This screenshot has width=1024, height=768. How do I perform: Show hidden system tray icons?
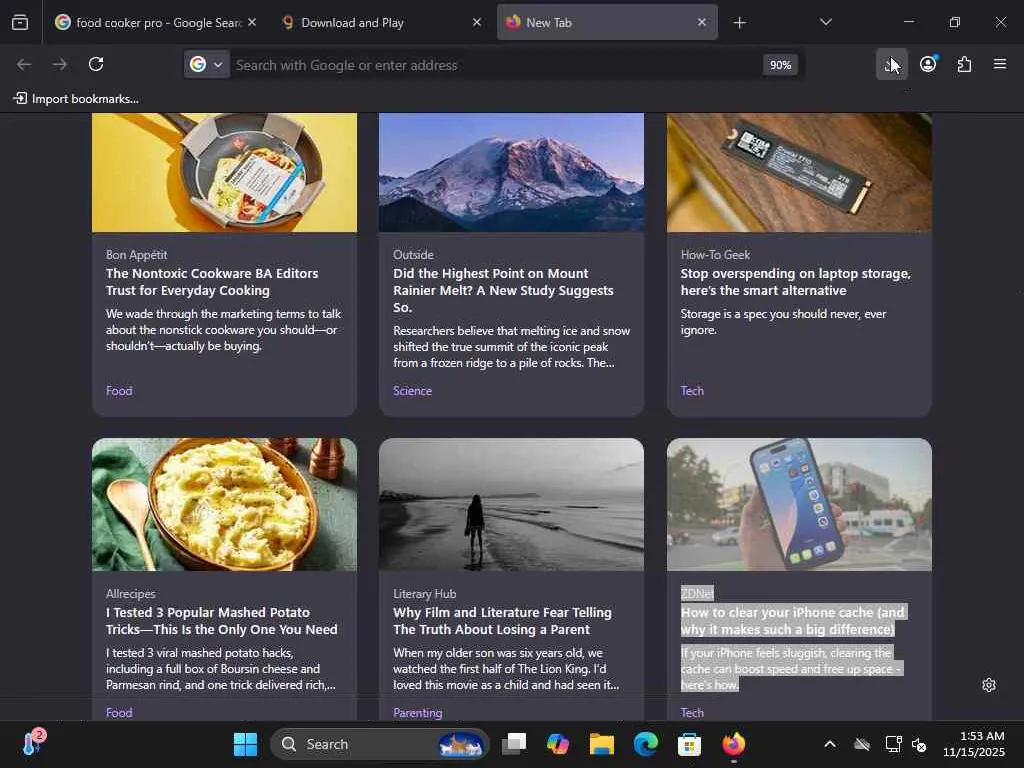(829, 744)
